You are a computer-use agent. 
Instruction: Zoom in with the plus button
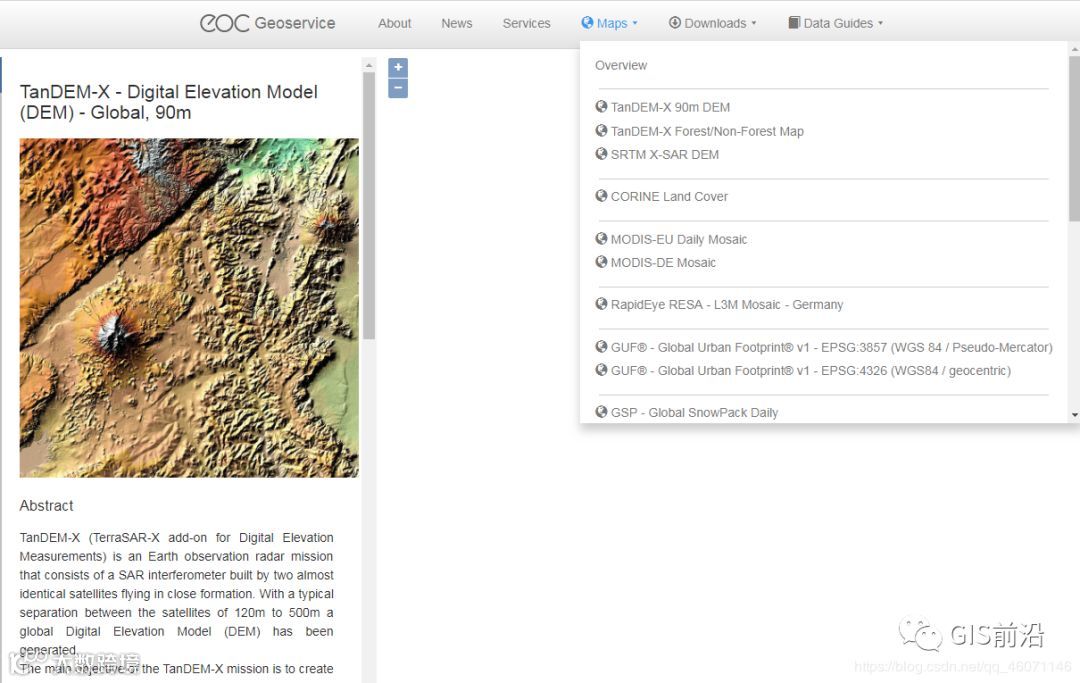tap(398, 67)
